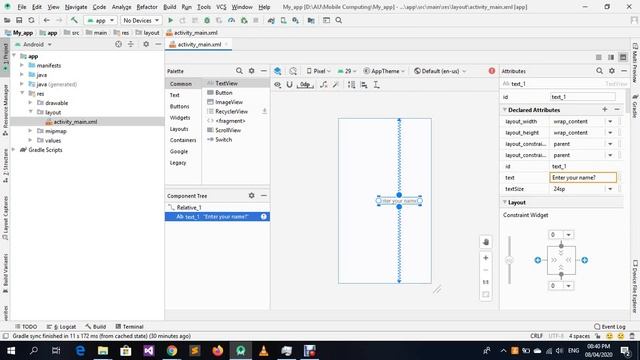The image size is (640, 360).
Task: Open Palette panel settings gear
Action: coord(251,71)
